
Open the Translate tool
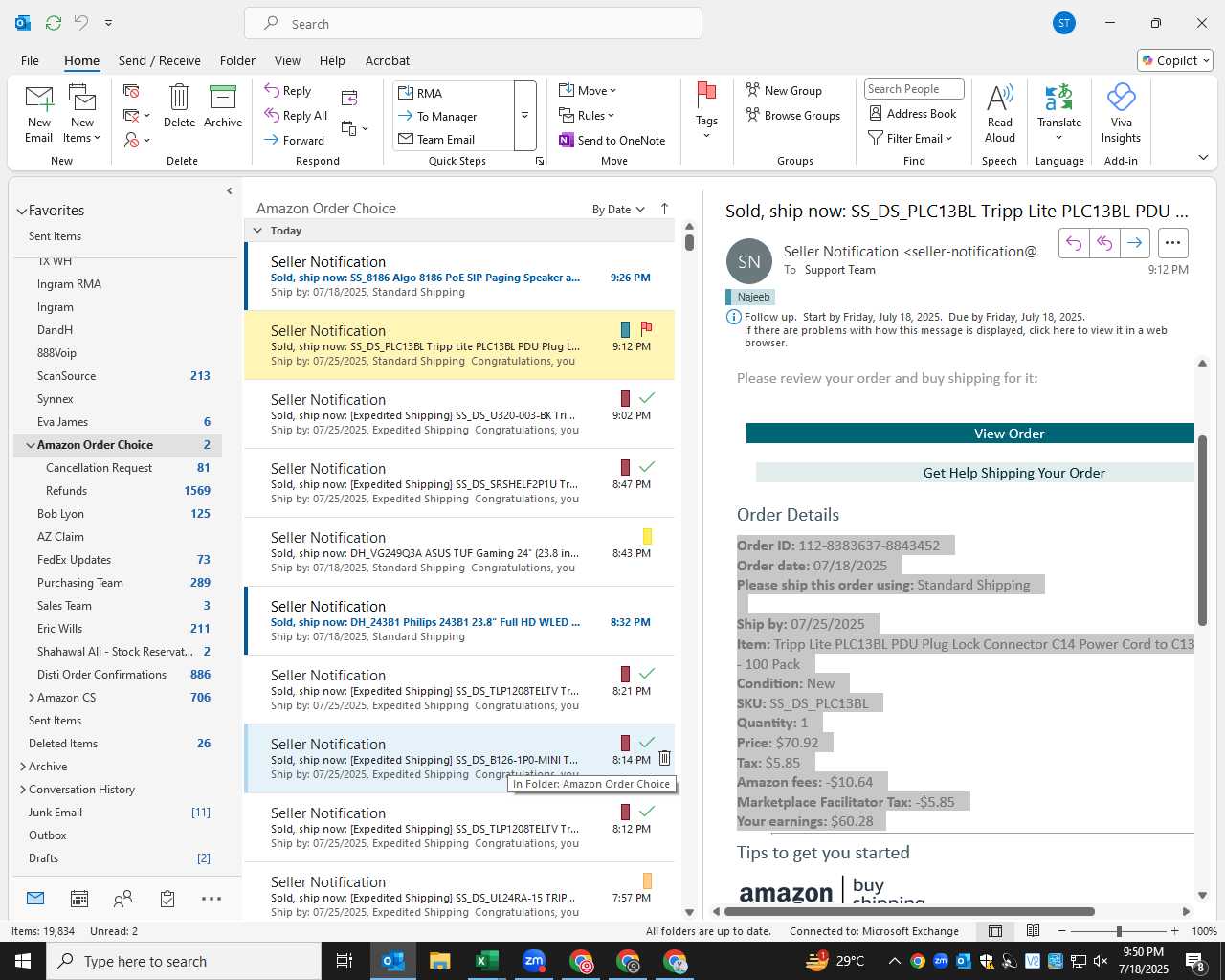pos(1059,111)
